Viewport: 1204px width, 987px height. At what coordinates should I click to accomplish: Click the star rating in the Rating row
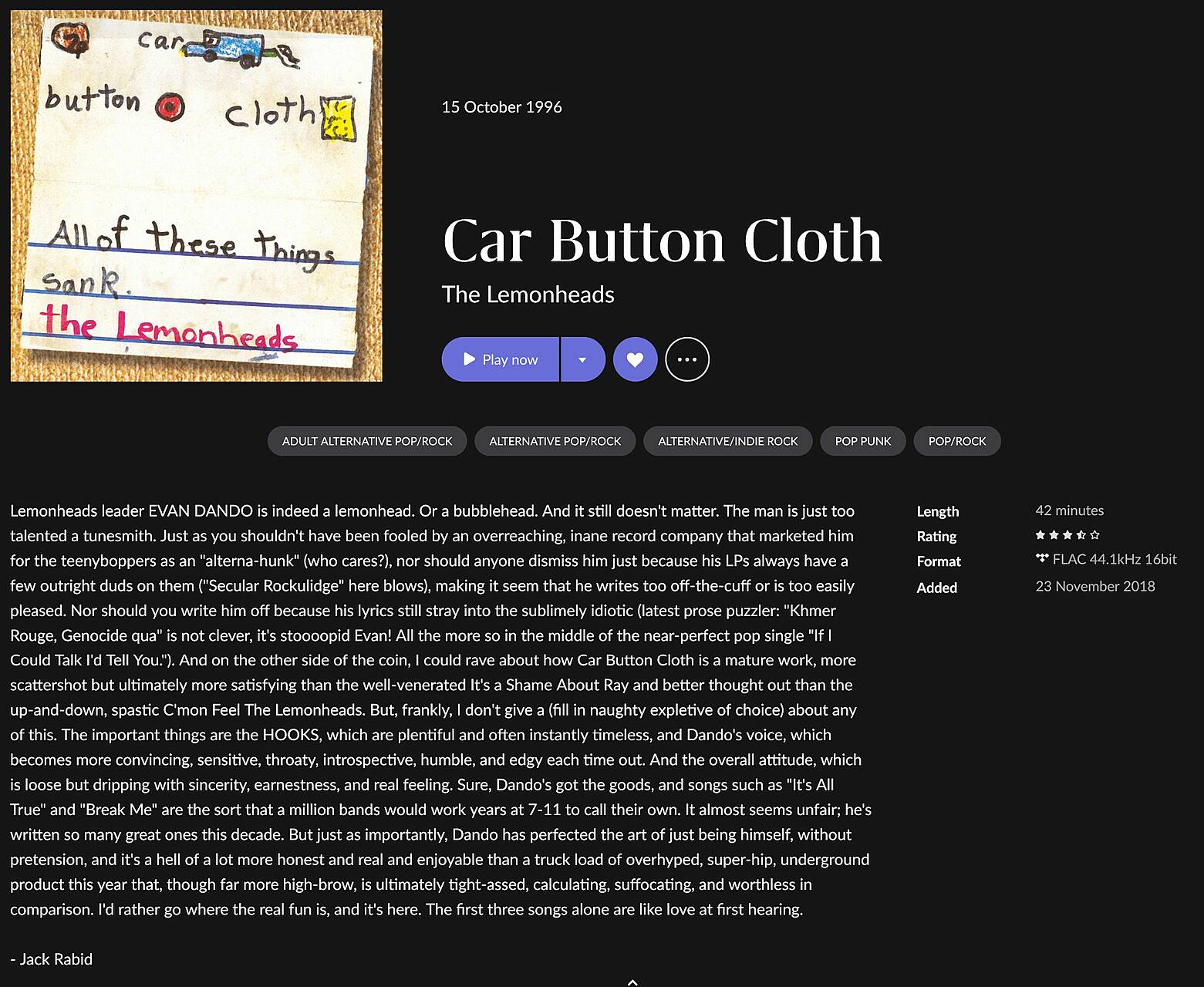(x=1067, y=535)
